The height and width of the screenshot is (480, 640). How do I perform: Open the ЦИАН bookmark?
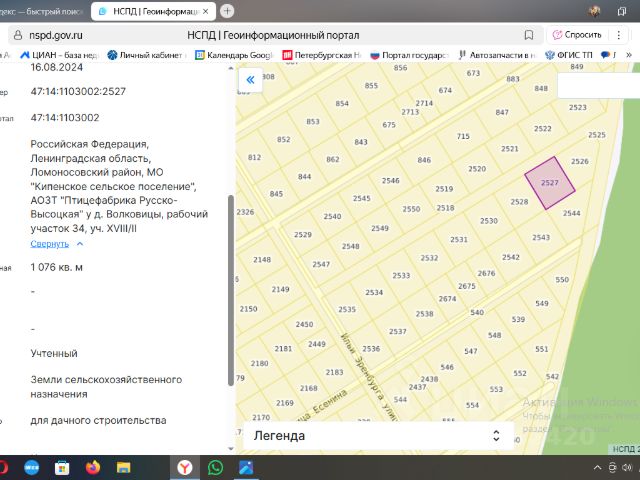click(x=60, y=55)
